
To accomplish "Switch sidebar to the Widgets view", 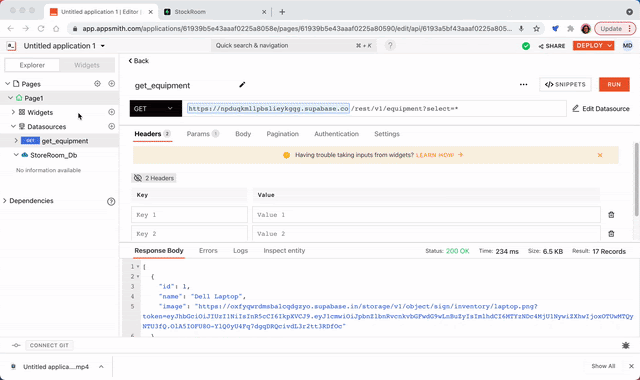I will tap(87, 65).
